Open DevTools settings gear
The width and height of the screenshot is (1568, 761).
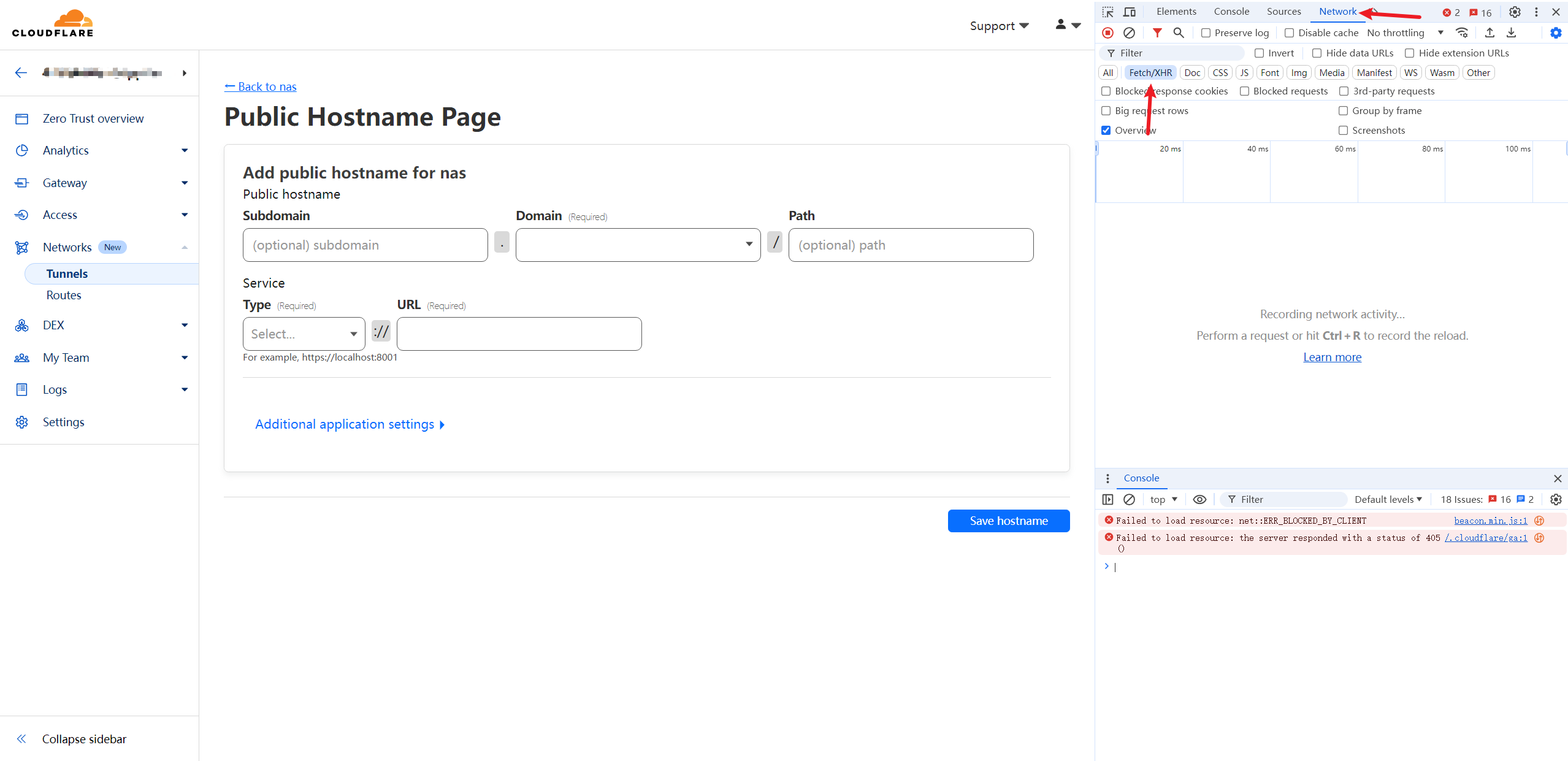tap(1515, 12)
